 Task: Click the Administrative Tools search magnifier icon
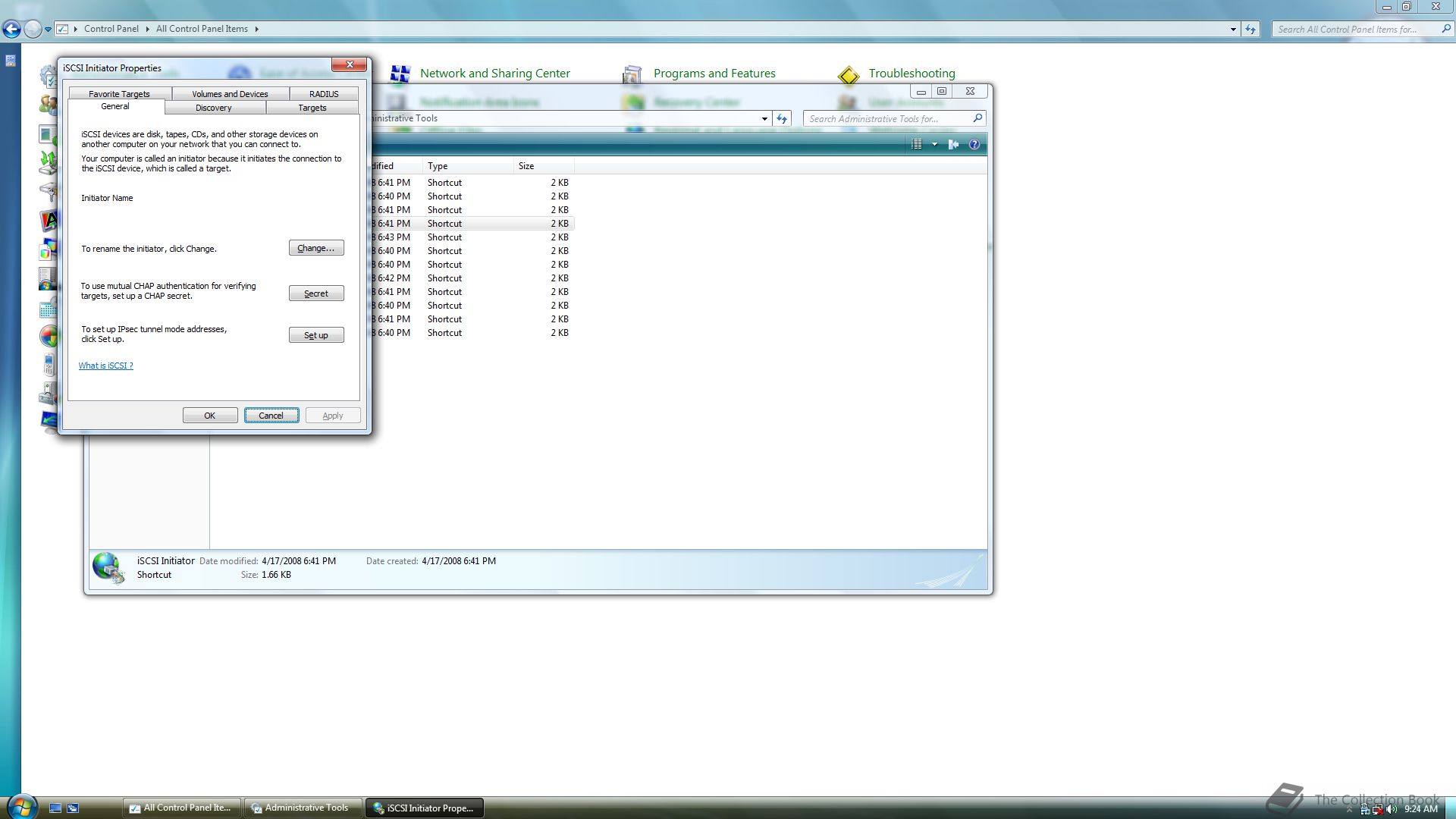point(977,118)
